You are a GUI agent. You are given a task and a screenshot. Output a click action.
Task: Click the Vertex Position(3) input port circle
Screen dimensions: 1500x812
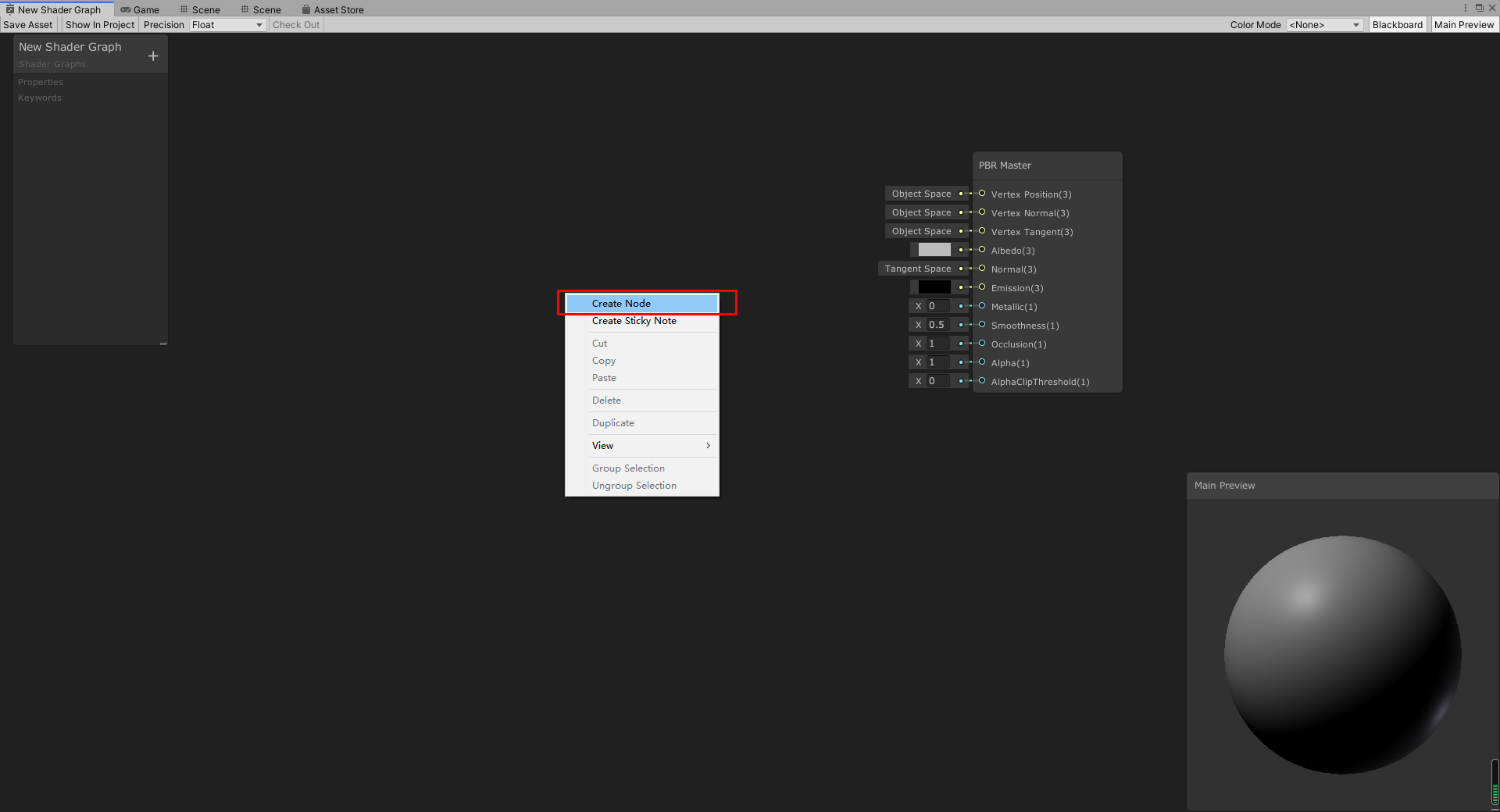tap(981, 193)
